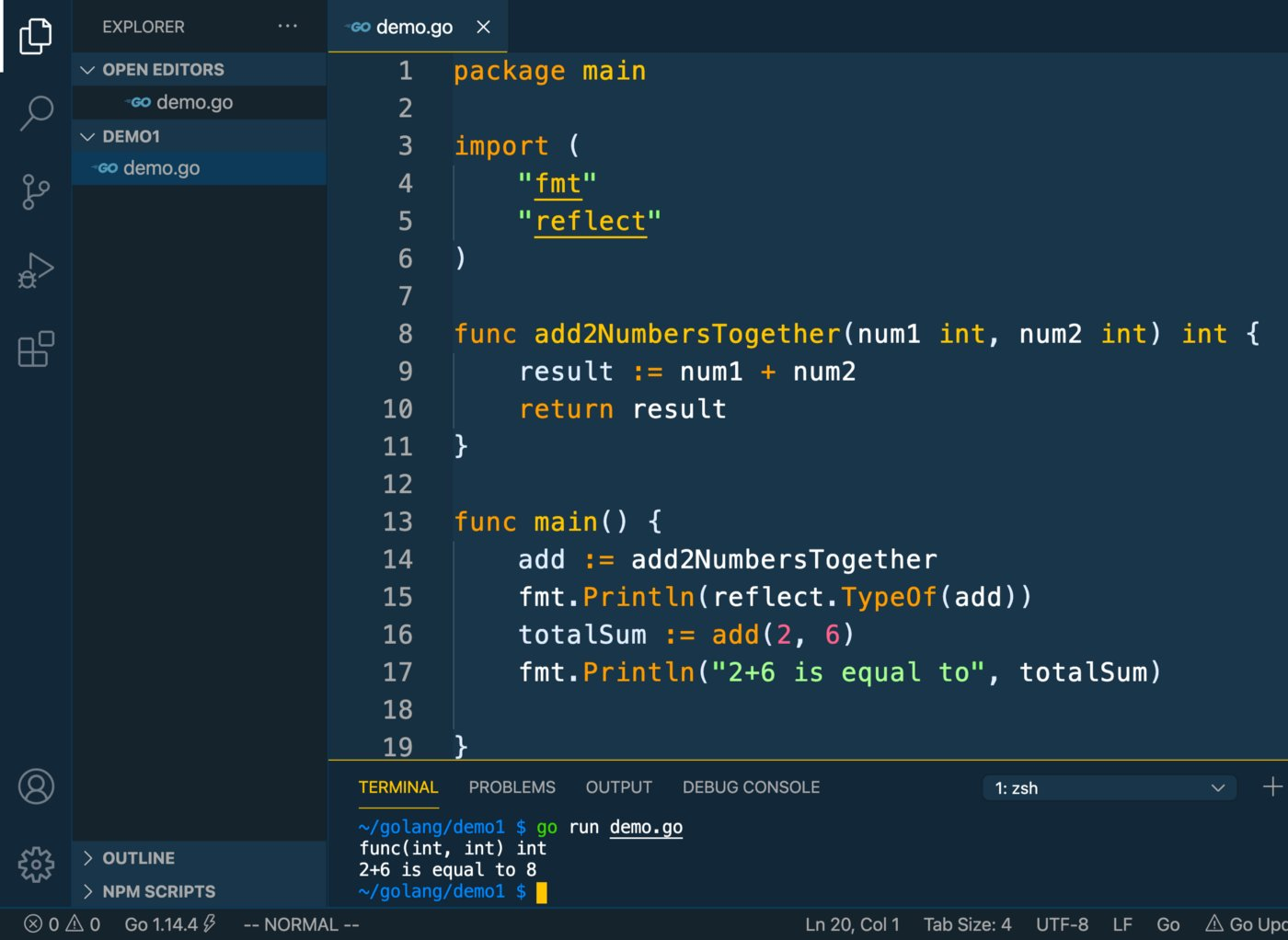Click the errors count icon in status bar
Viewport: 1288px width, 940px height.
click(33, 923)
